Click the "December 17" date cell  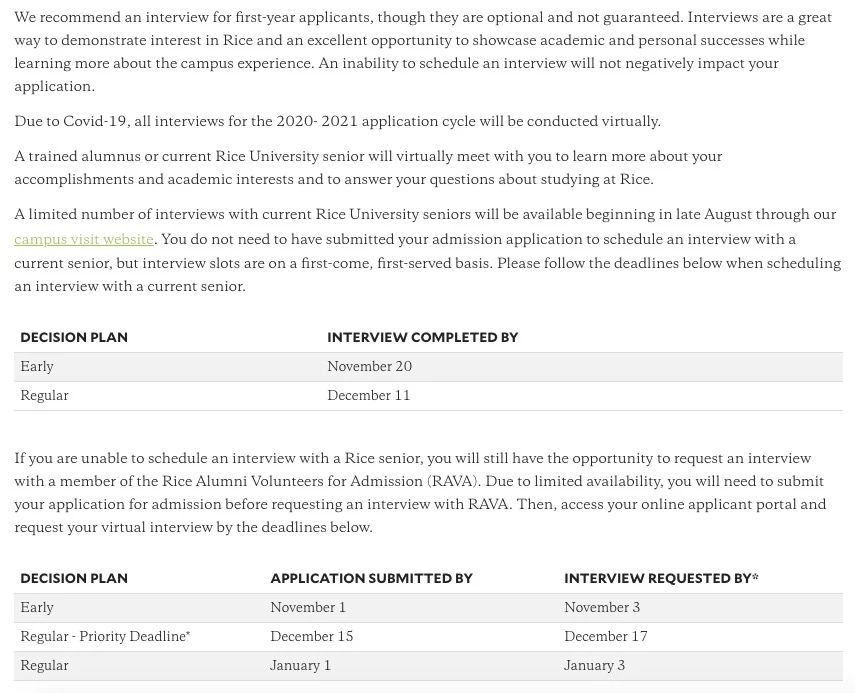click(x=605, y=637)
